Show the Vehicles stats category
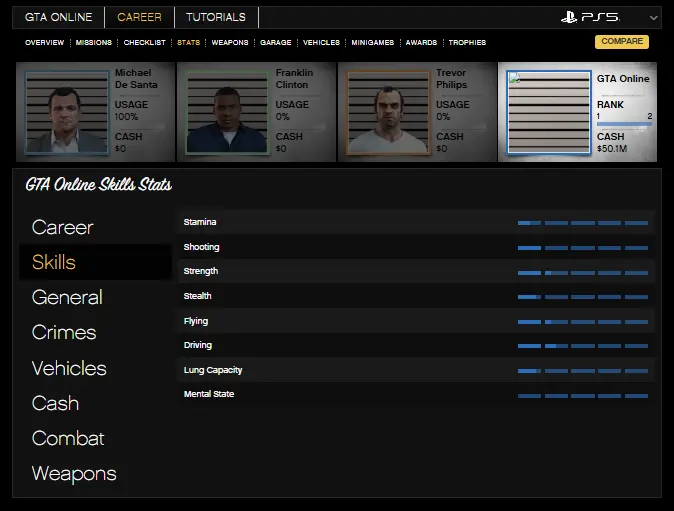674x511 pixels. coord(69,368)
